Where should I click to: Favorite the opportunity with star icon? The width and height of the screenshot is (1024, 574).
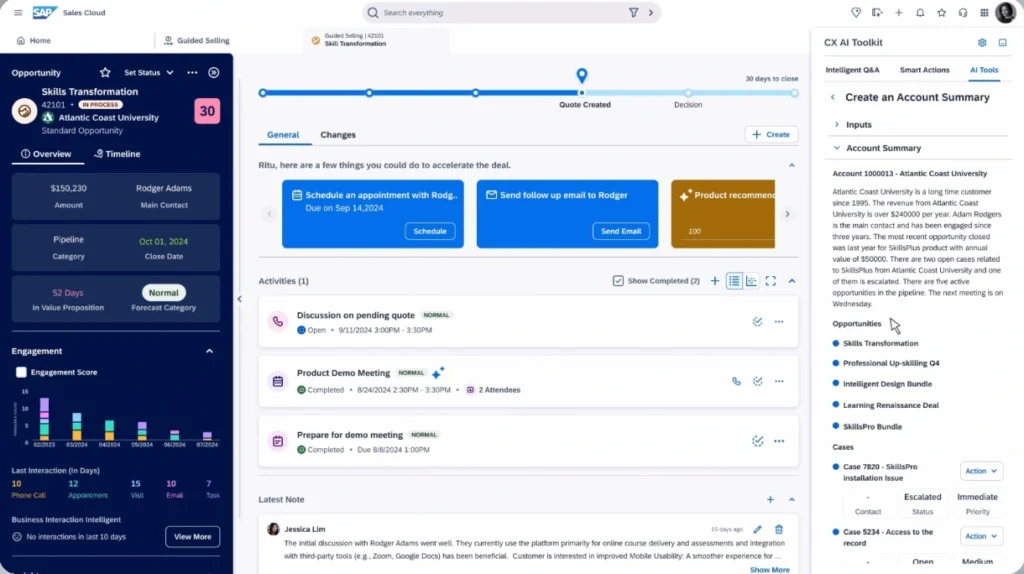pos(105,72)
